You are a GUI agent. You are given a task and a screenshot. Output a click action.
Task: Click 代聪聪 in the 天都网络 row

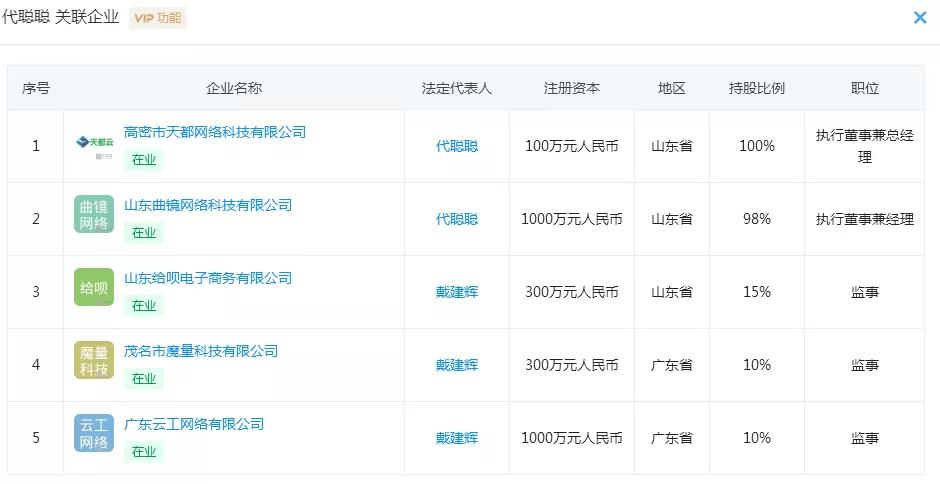click(457, 146)
